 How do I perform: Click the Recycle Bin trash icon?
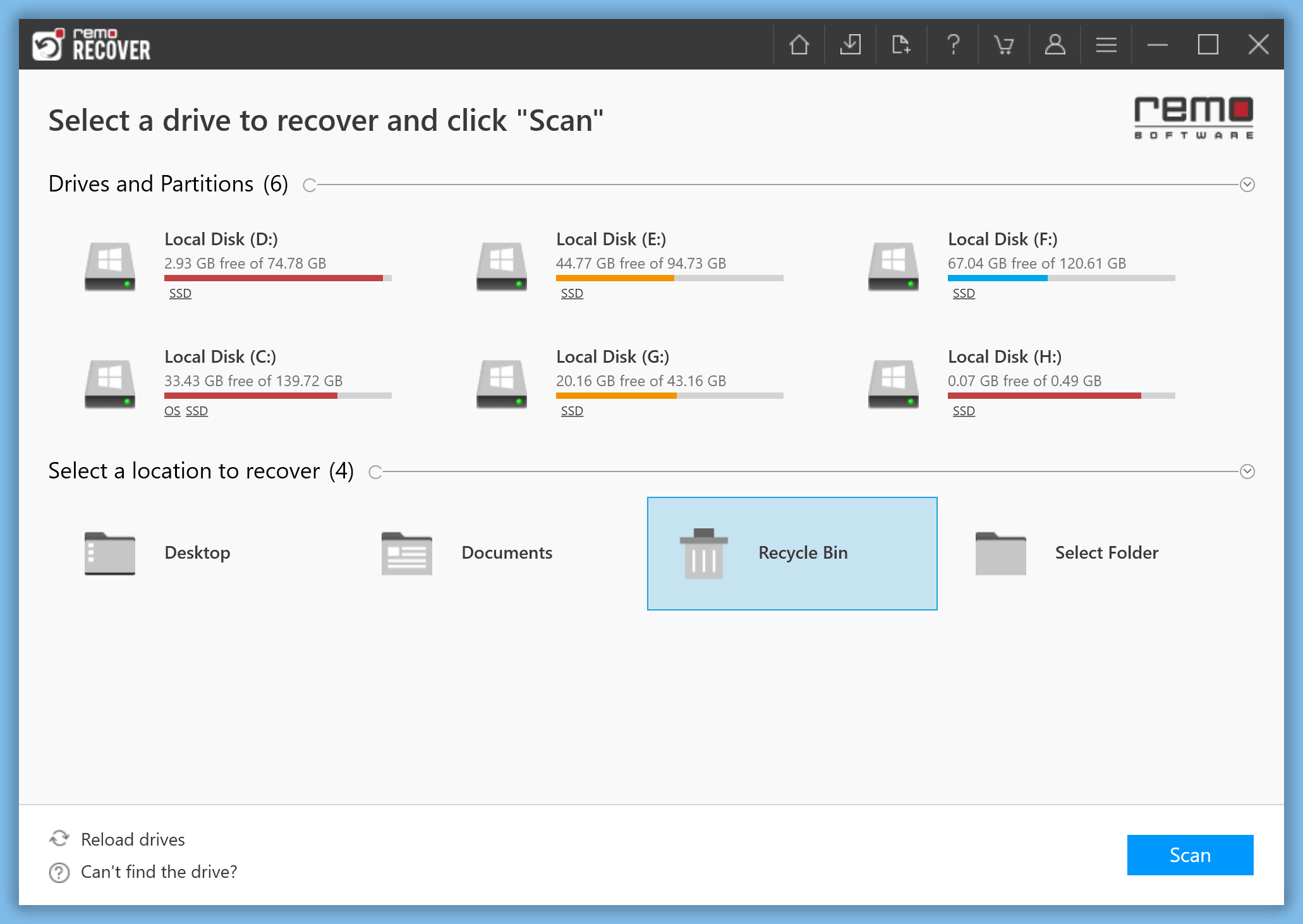click(704, 554)
